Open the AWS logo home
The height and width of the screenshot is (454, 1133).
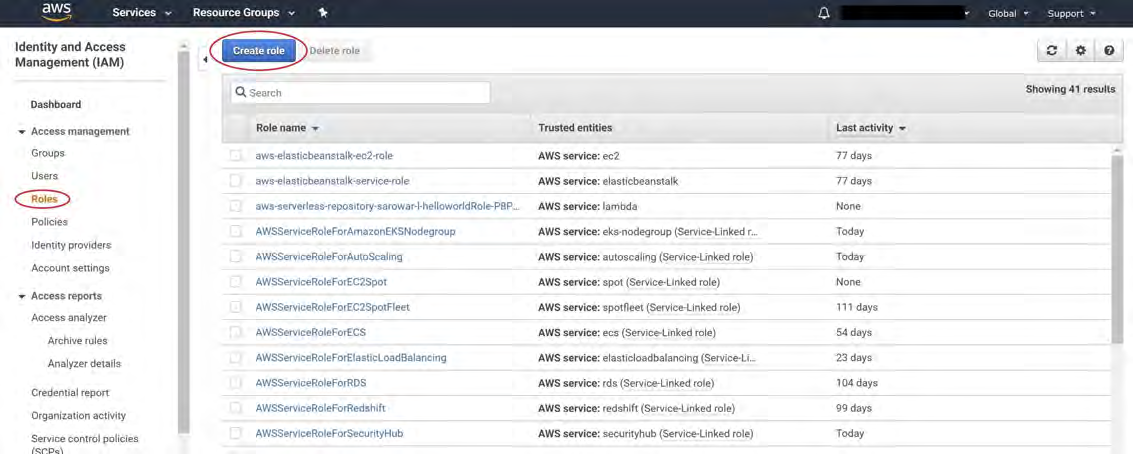point(56,12)
